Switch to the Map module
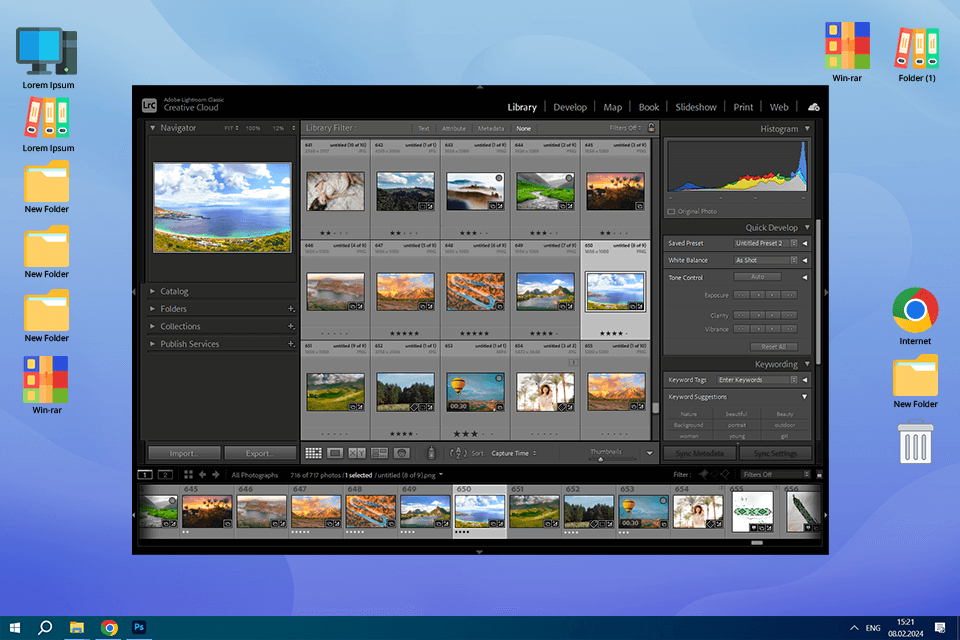 [x=612, y=107]
